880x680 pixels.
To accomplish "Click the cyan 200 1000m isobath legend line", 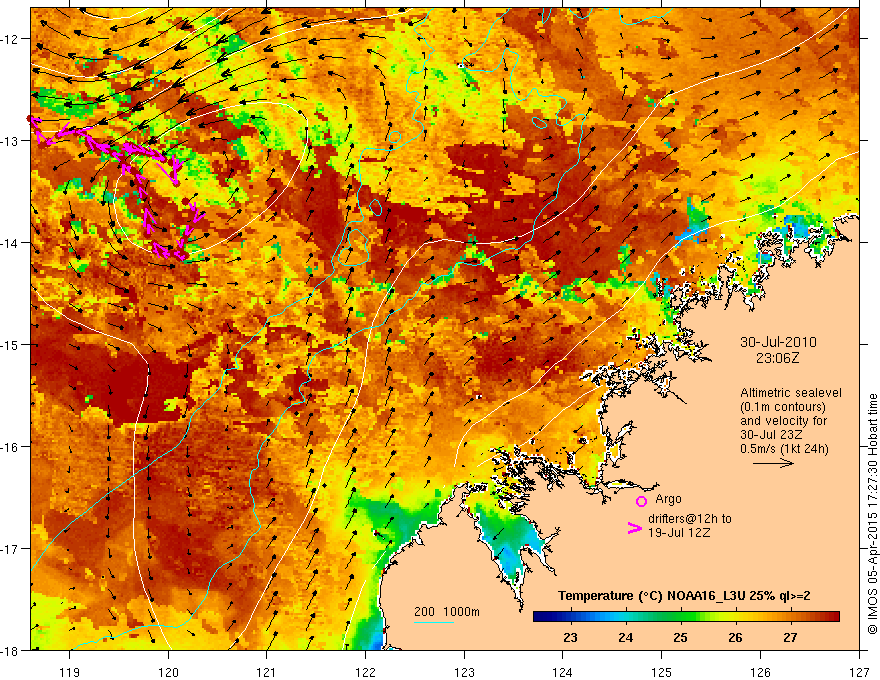I will pyautogui.click(x=434, y=622).
